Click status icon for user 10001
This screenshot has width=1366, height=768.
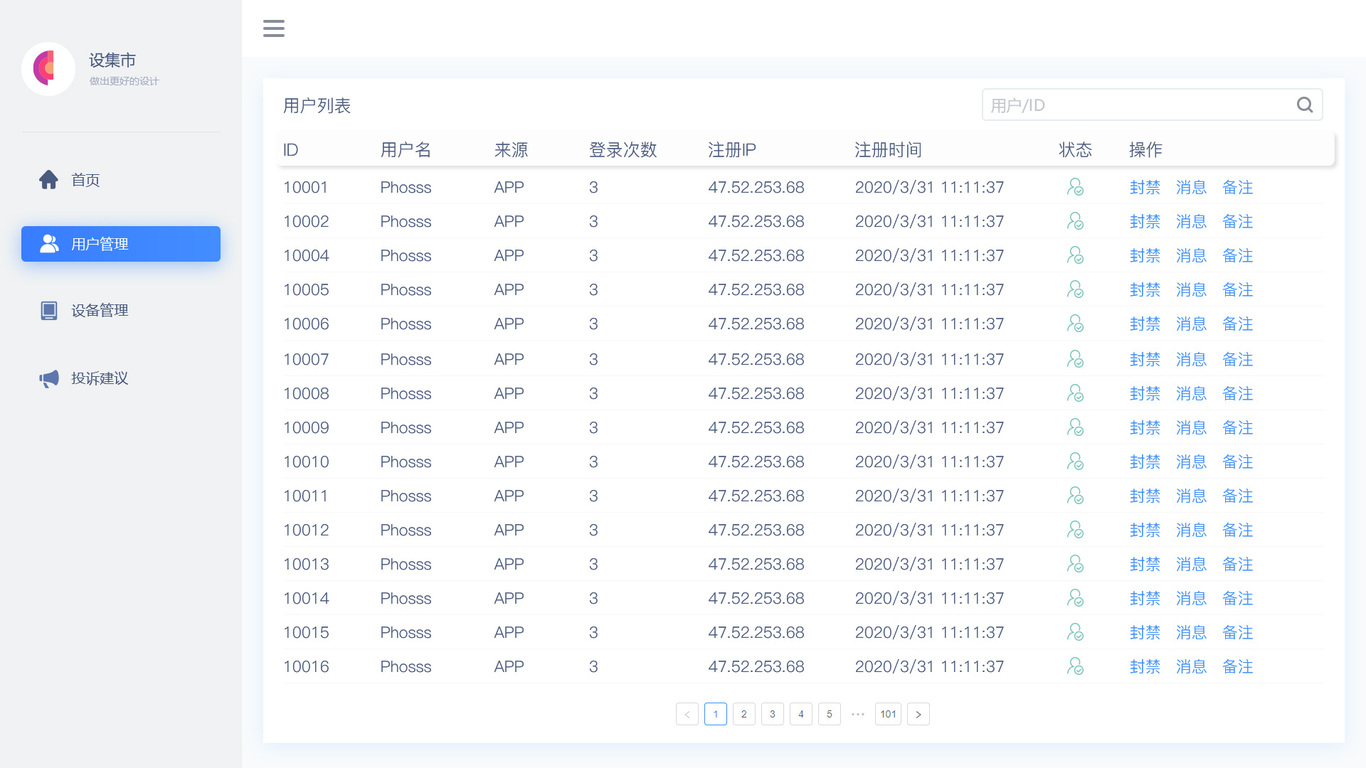[1075, 187]
